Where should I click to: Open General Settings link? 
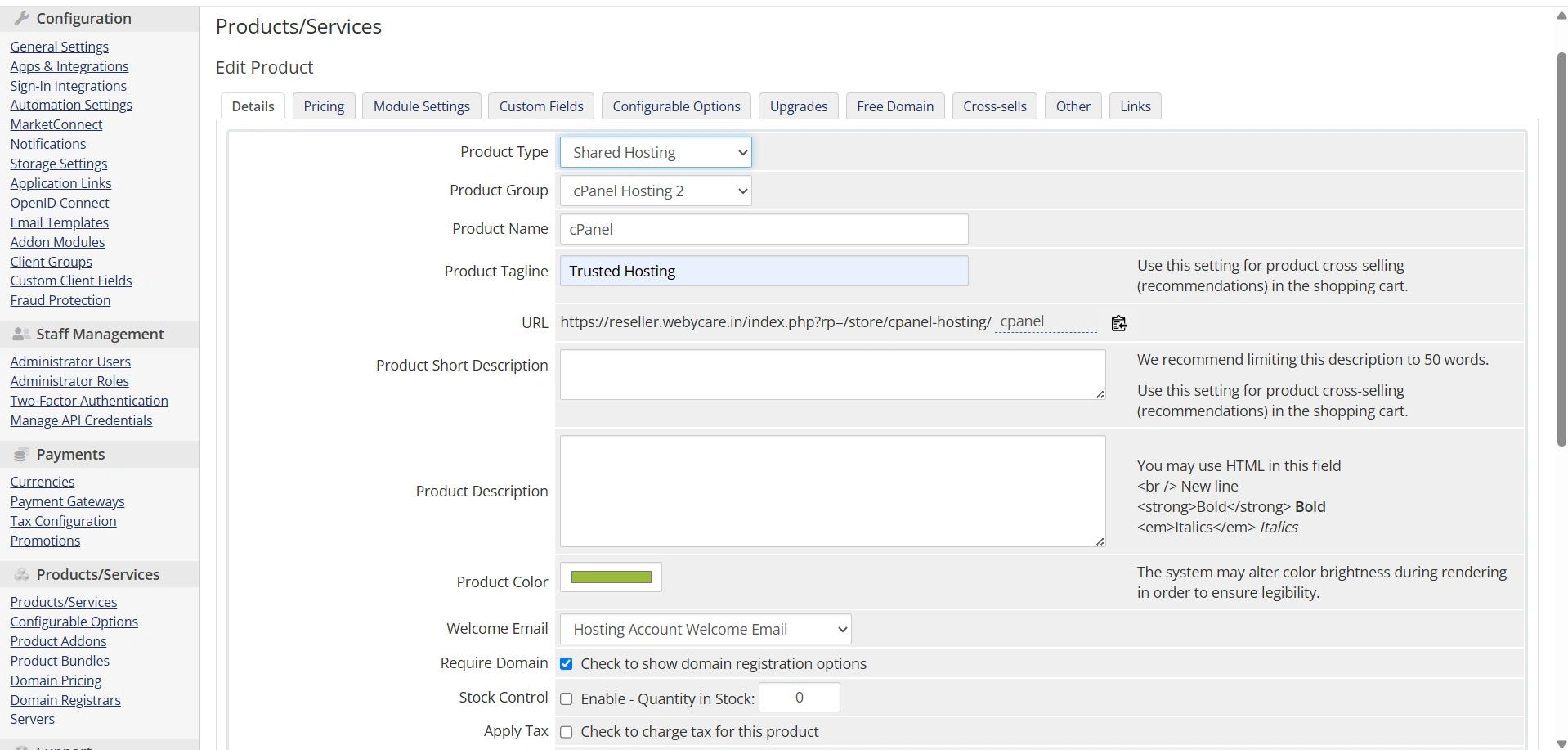pyautogui.click(x=60, y=47)
